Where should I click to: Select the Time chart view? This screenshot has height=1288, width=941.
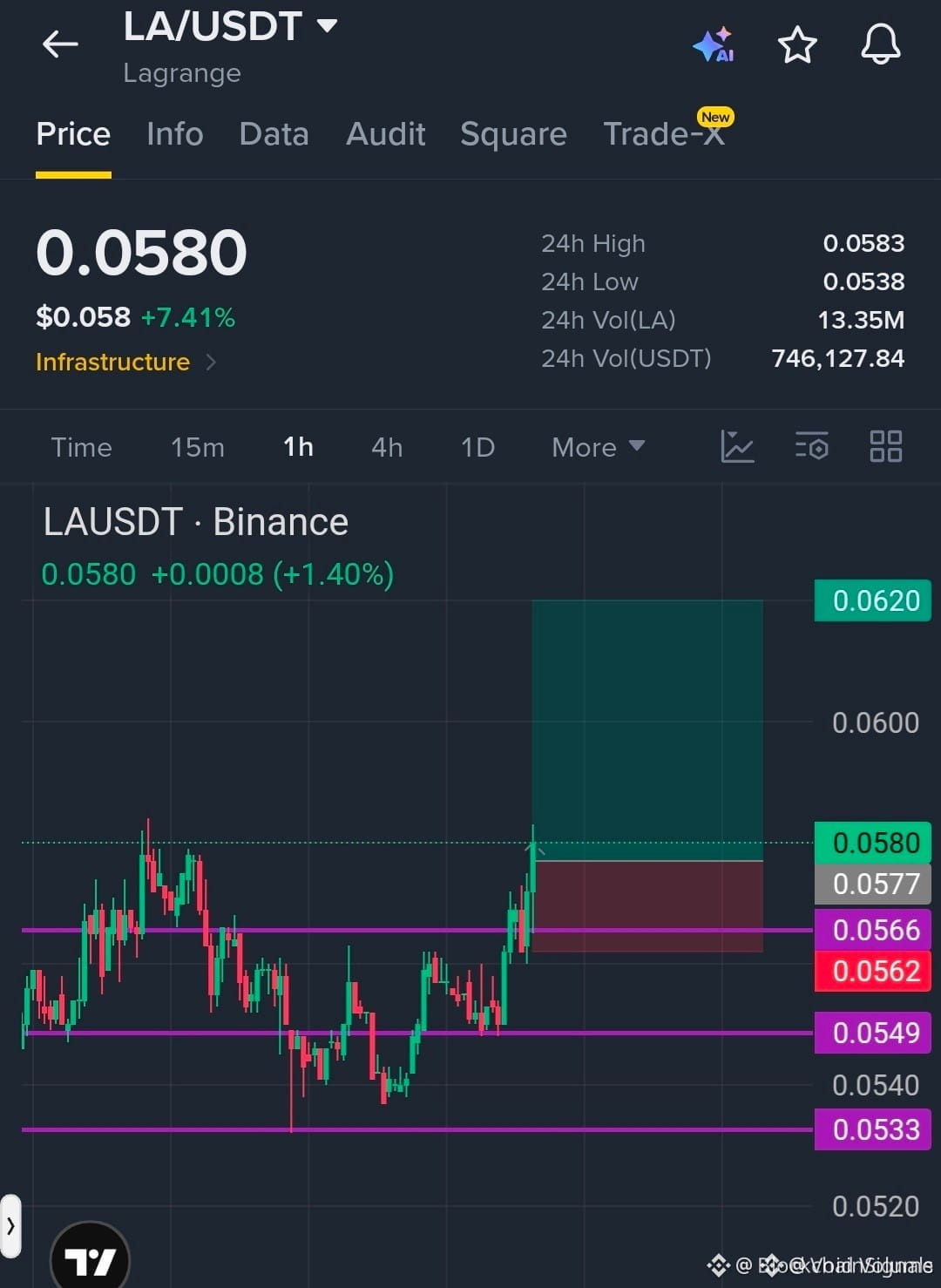pyautogui.click(x=81, y=447)
